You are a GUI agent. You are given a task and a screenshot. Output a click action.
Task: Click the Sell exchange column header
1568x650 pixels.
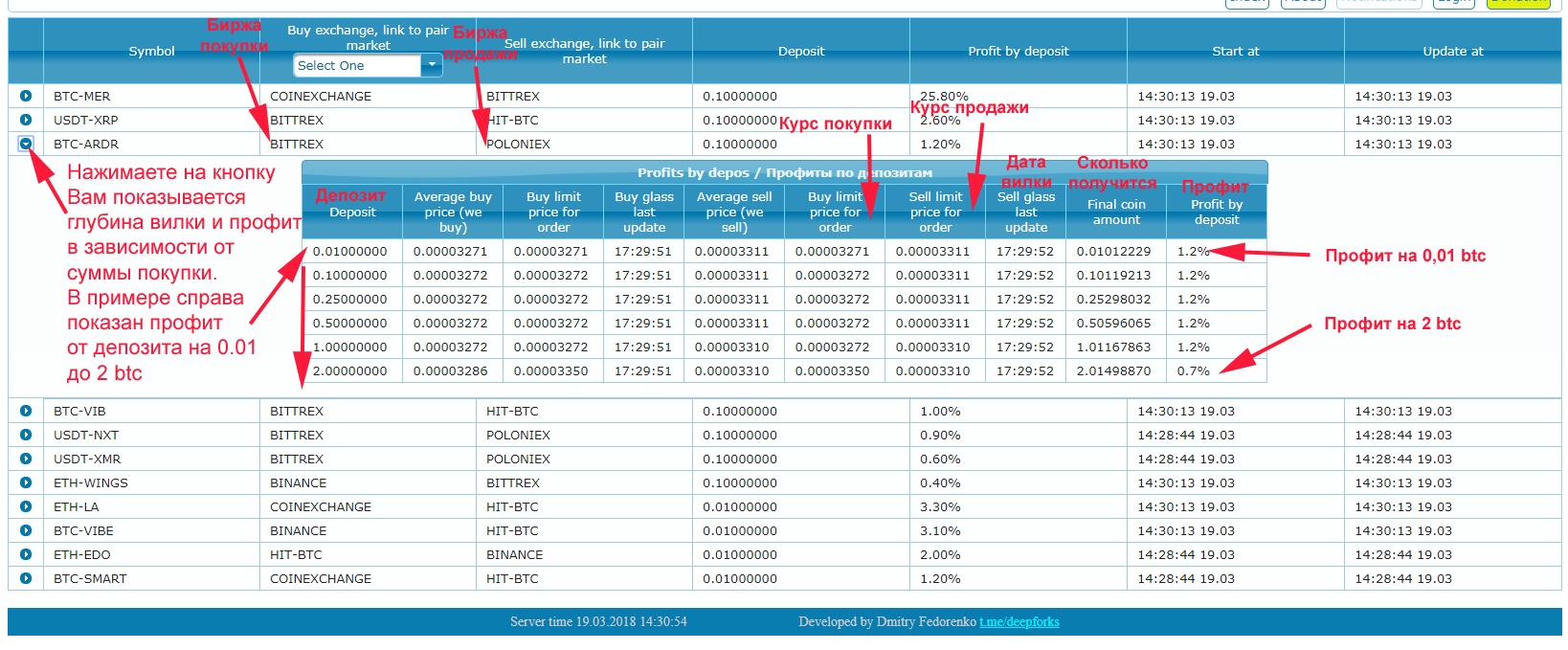coord(584,51)
